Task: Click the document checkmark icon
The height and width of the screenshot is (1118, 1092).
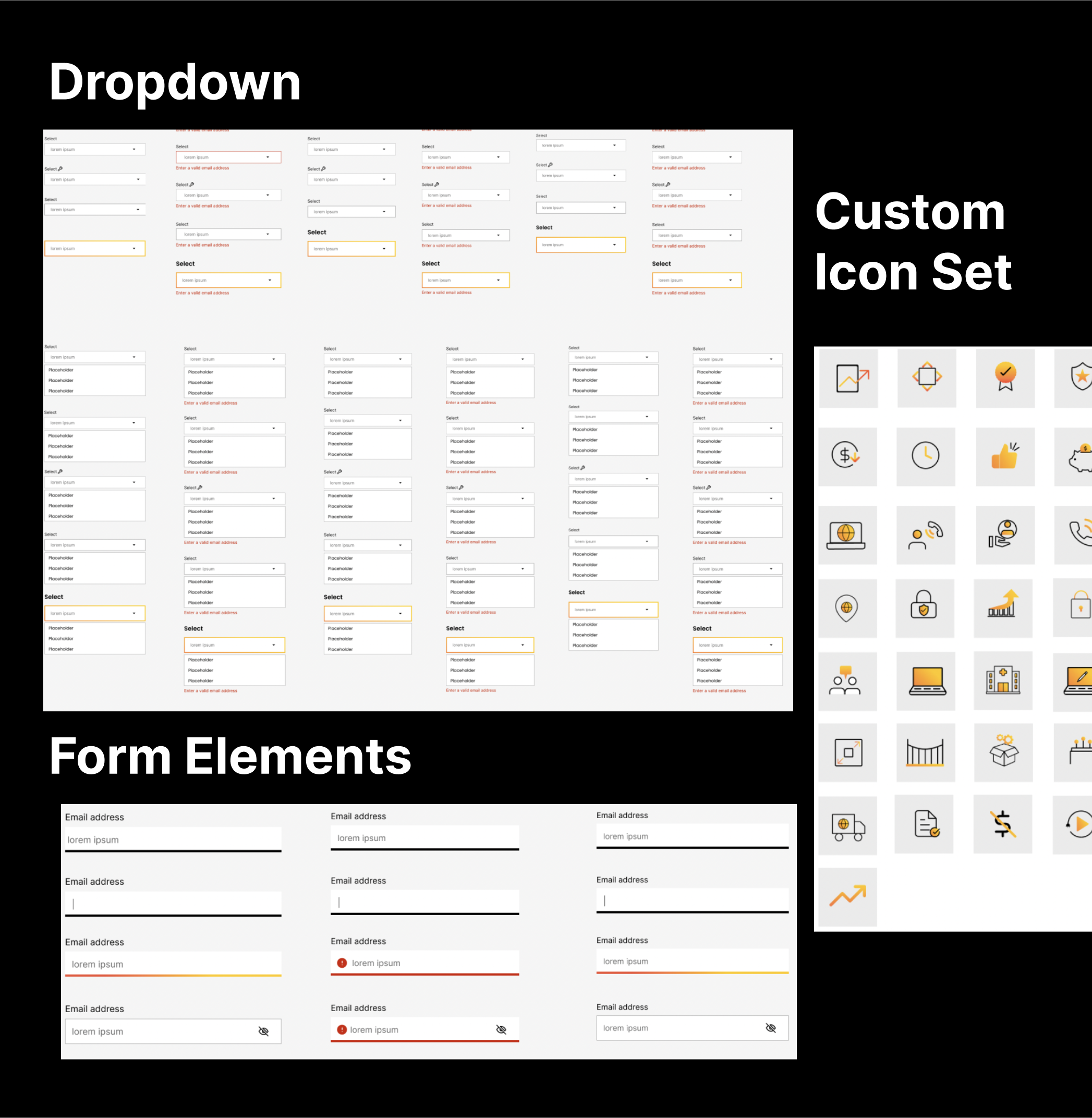Action: coord(926,824)
